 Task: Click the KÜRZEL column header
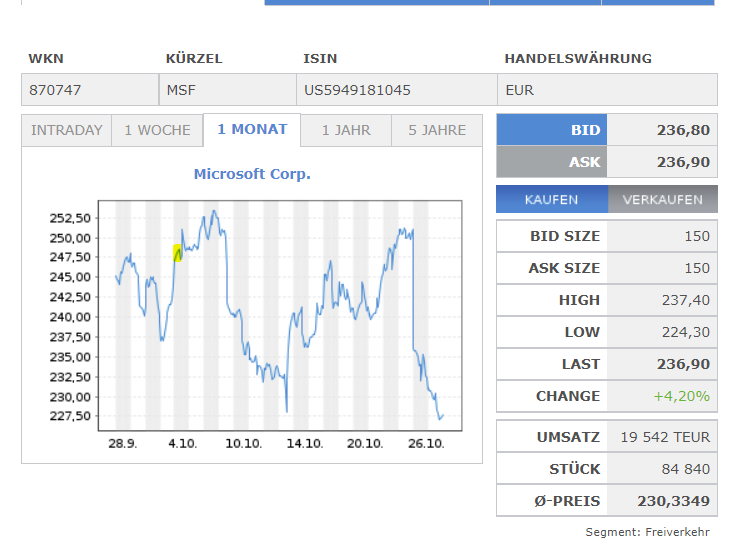pyautogui.click(x=193, y=58)
